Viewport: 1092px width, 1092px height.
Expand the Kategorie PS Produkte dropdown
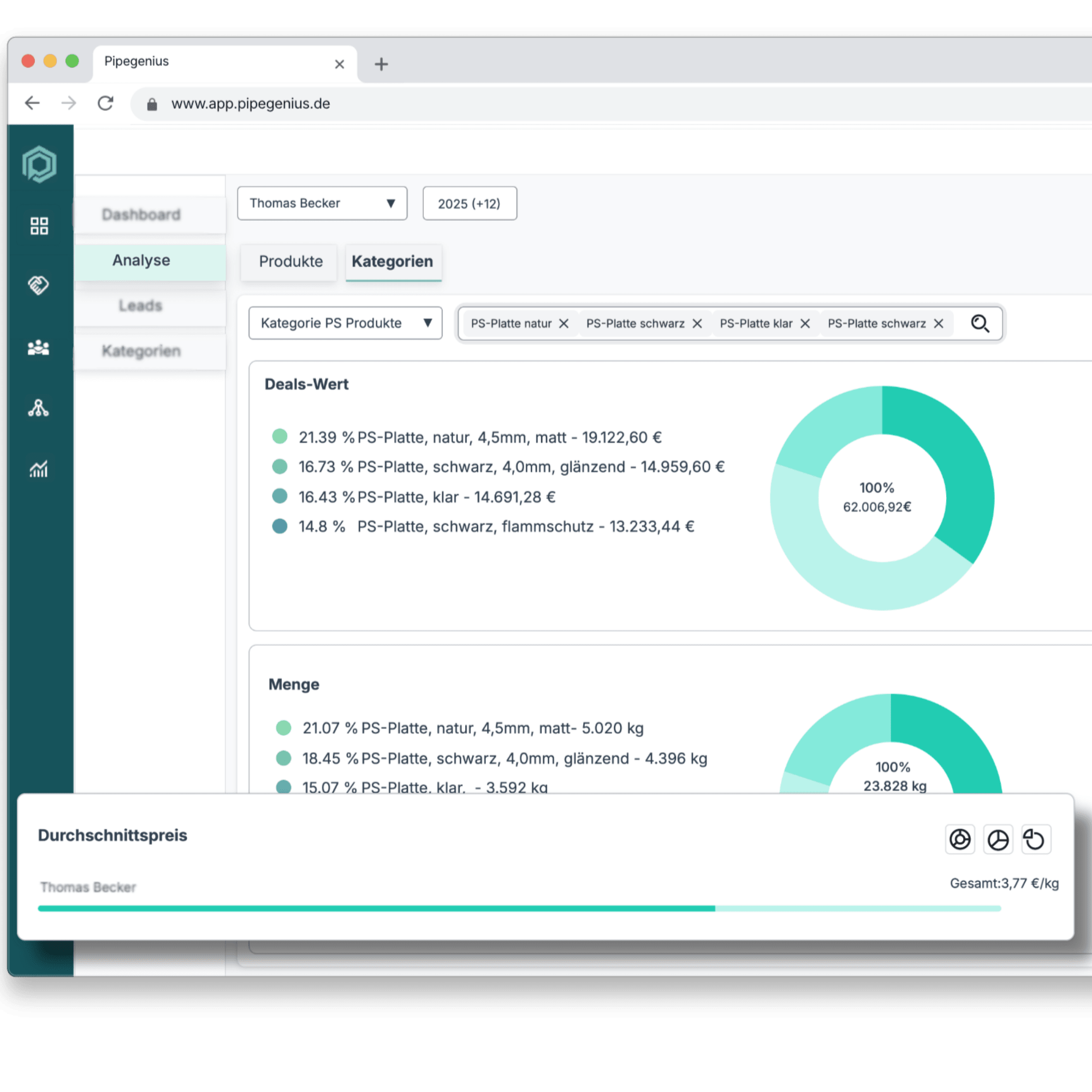(x=345, y=323)
